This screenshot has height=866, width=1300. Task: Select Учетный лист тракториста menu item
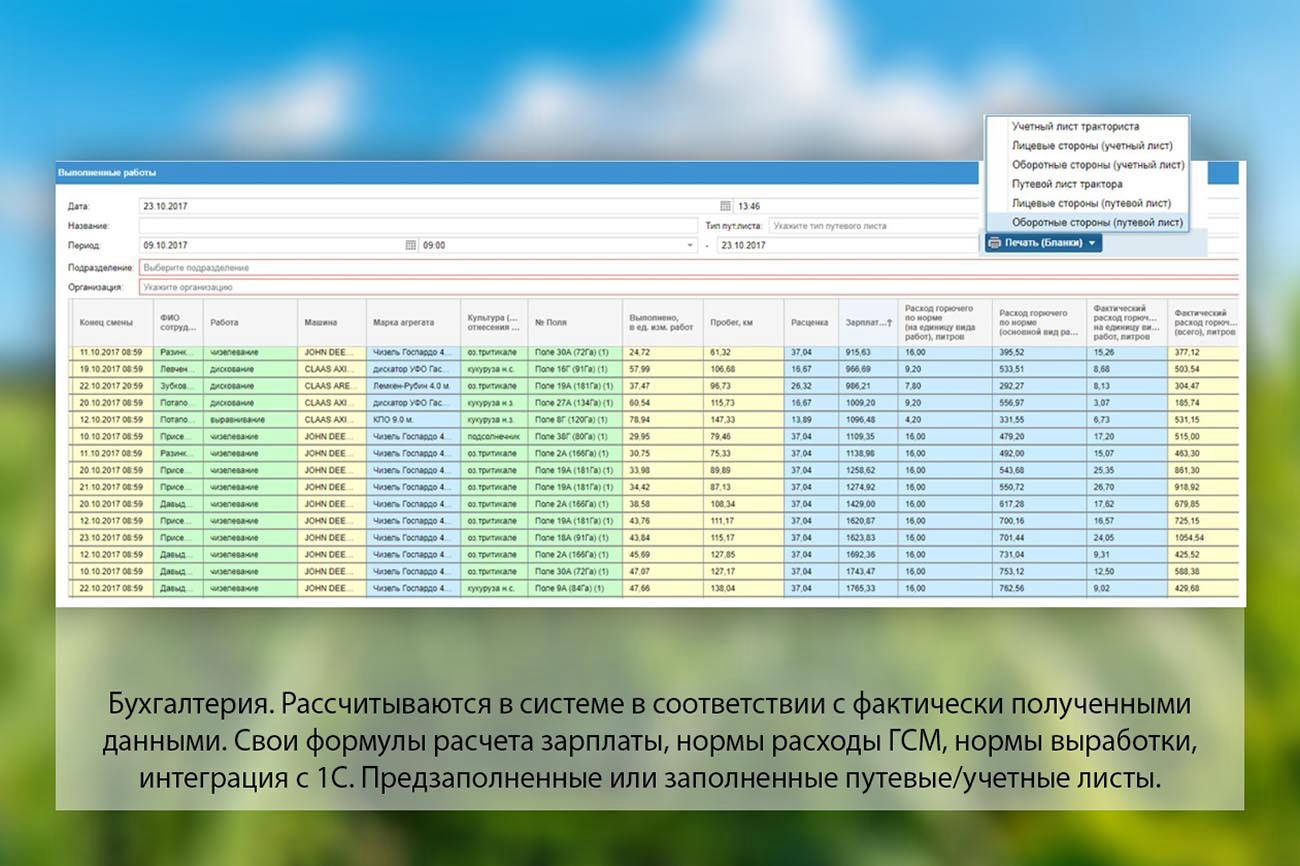[x=1075, y=127]
